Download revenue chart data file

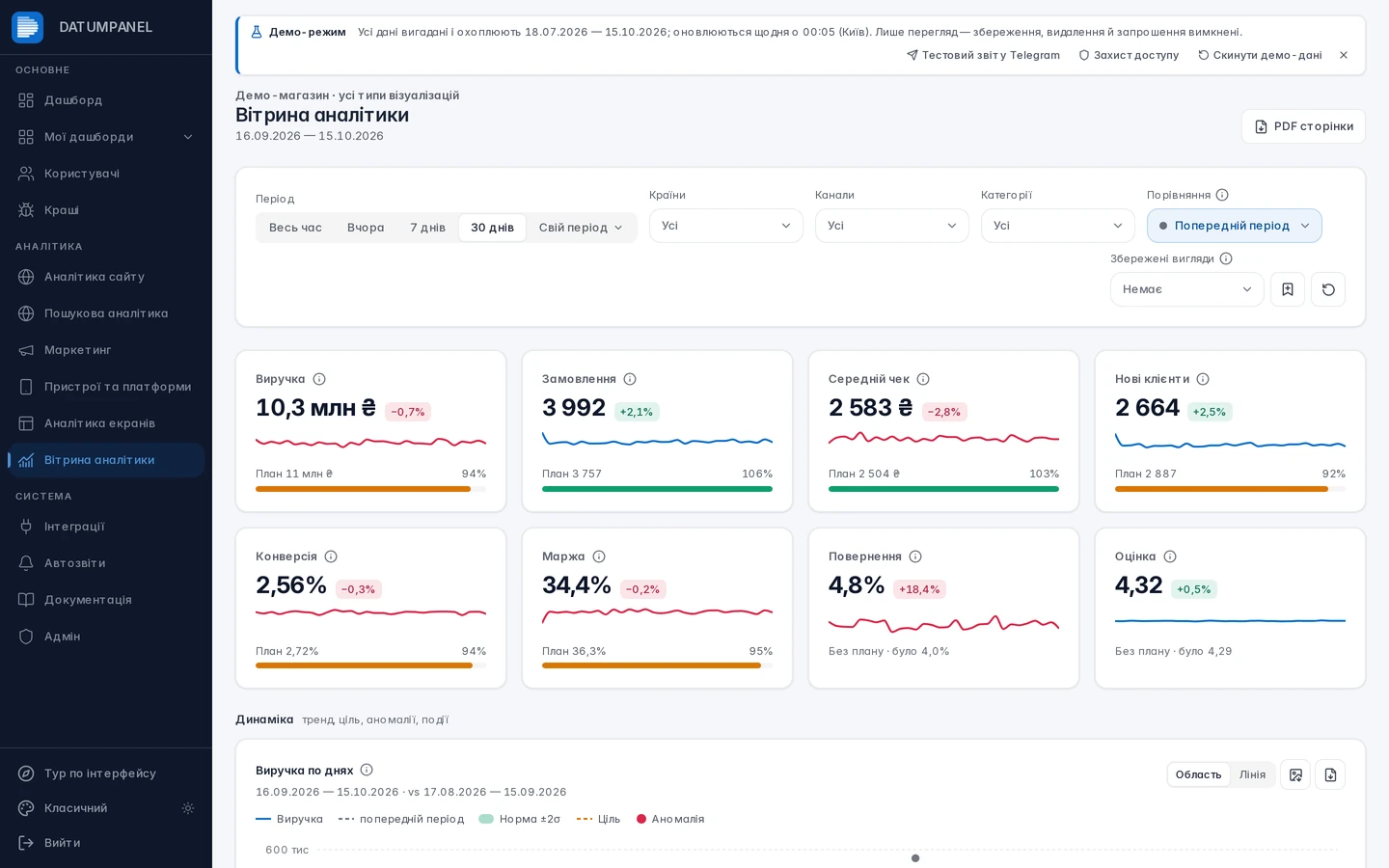click(x=1330, y=774)
